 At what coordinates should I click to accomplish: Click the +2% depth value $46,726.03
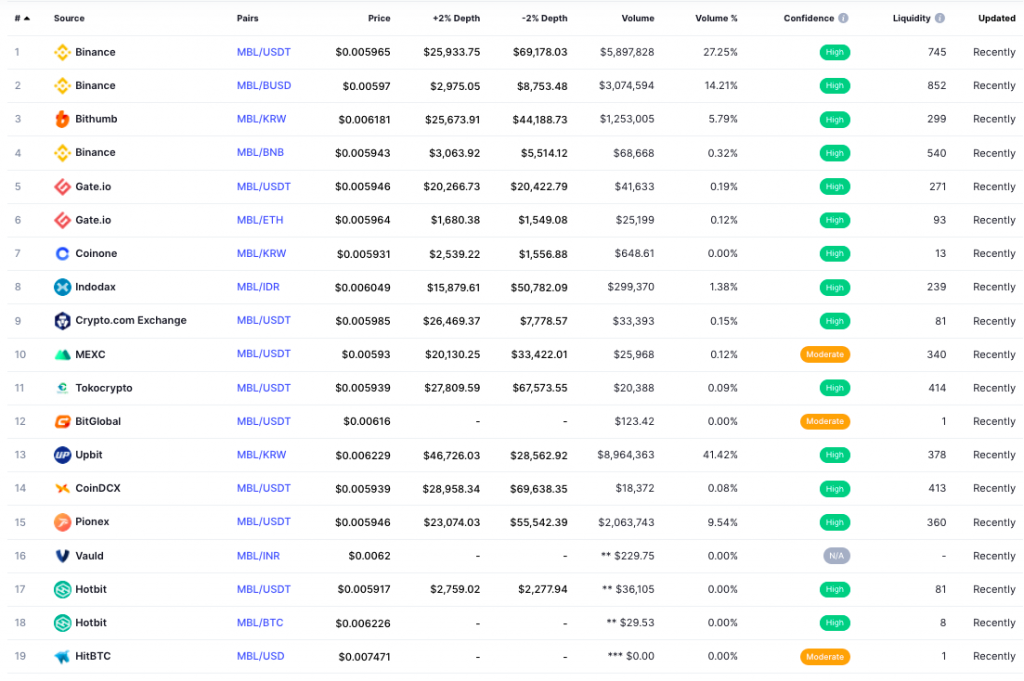(451, 455)
